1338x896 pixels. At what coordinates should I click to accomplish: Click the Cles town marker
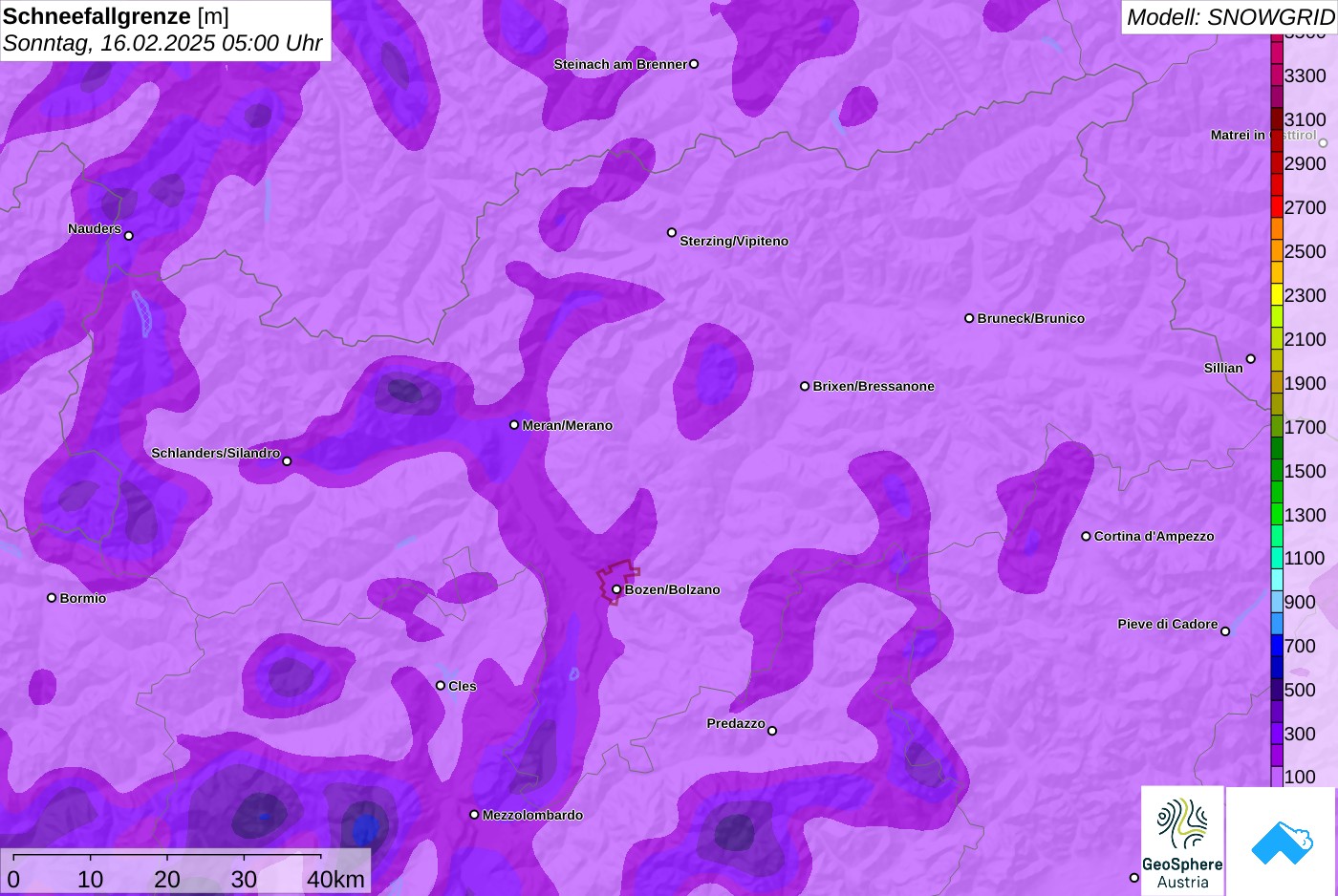coord(441,685)
